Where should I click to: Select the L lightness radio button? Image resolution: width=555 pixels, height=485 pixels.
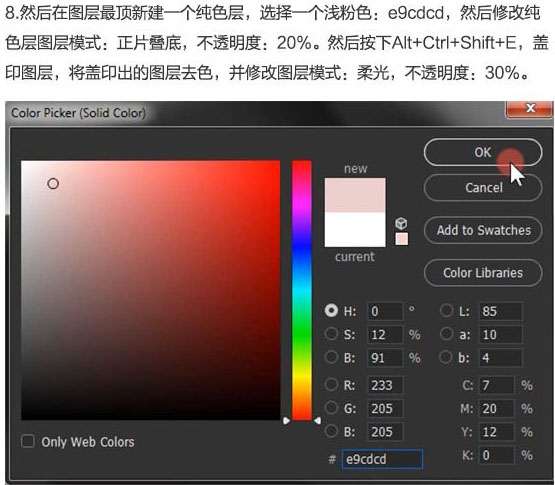pyautogui.click(x=446, y=310)
